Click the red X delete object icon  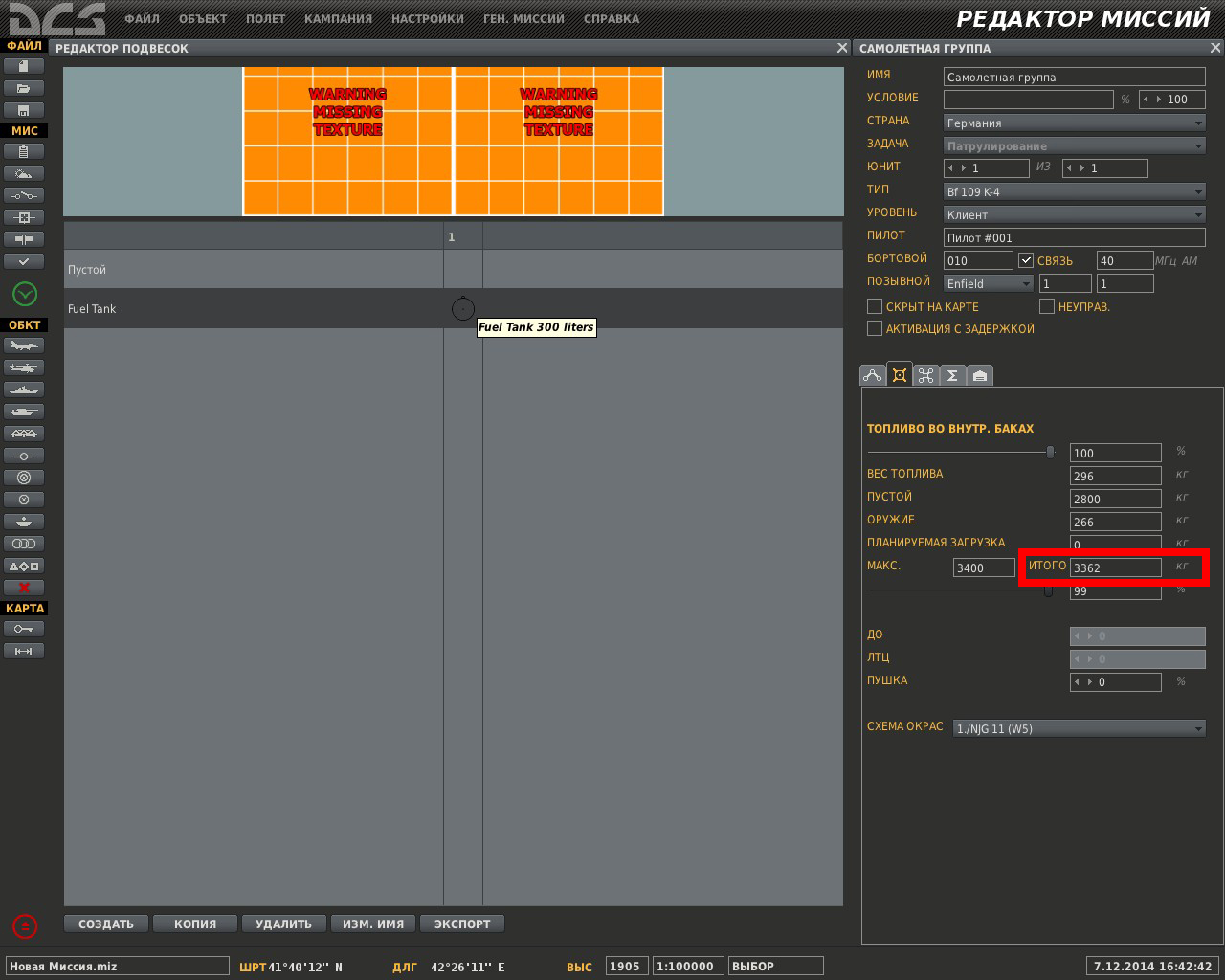coord(24,588)
